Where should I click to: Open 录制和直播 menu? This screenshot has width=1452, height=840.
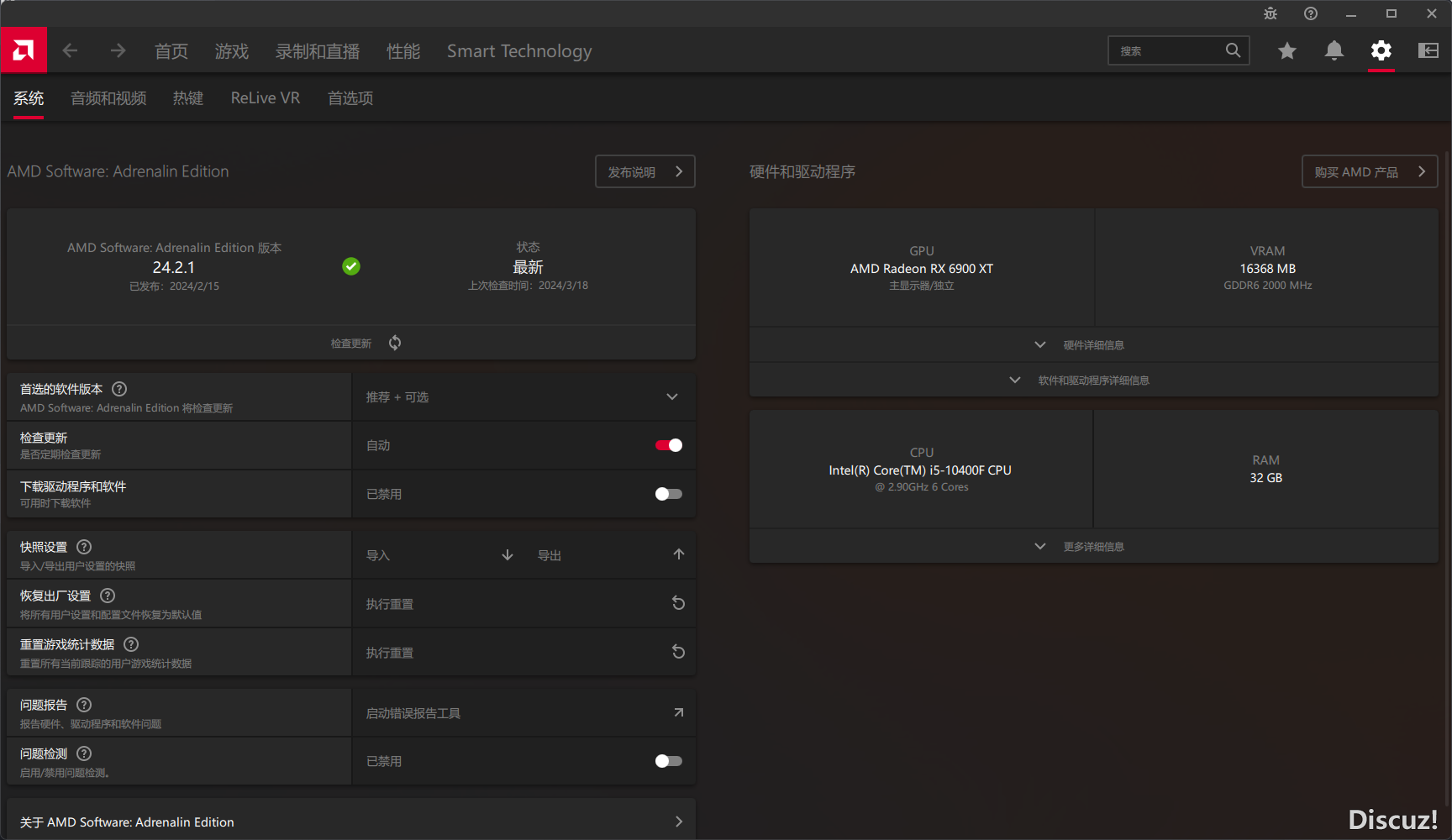pos(318,51)
